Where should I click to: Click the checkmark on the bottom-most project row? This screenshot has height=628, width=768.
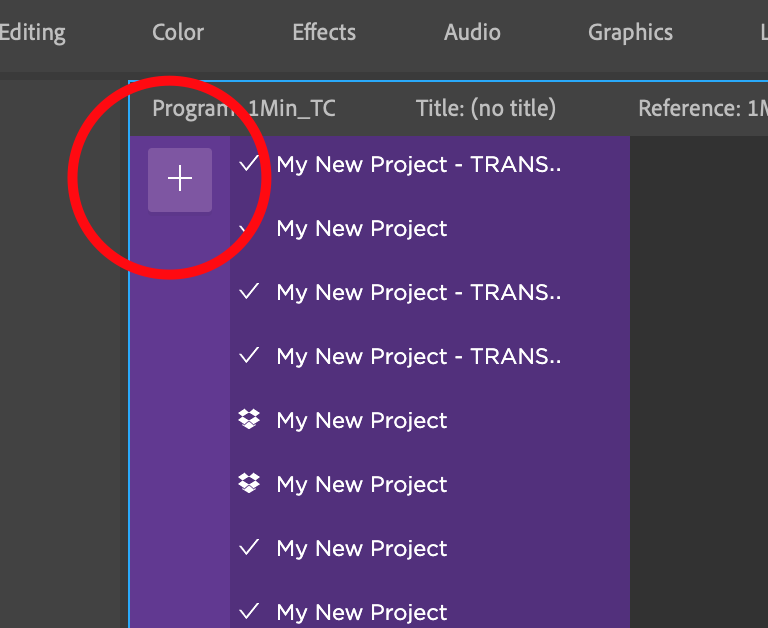(249, 612)
